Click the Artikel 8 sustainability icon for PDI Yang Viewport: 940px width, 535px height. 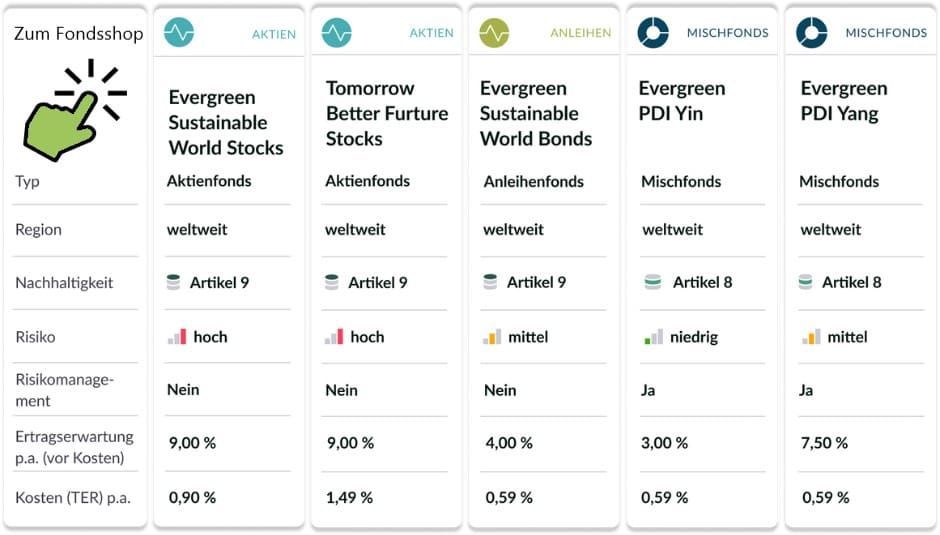pyautogui.click(x=805, y=283)
